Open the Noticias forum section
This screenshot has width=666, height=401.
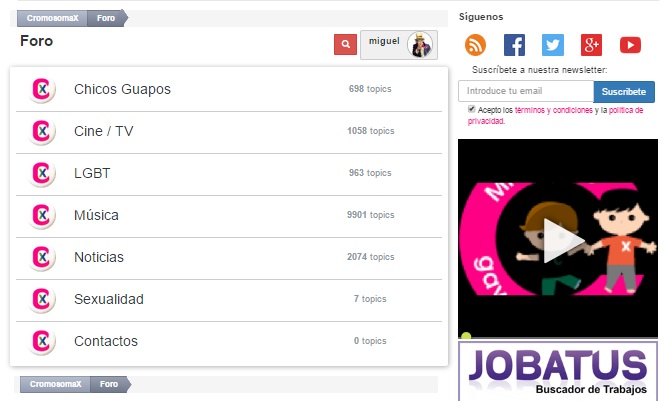(99, 257)
